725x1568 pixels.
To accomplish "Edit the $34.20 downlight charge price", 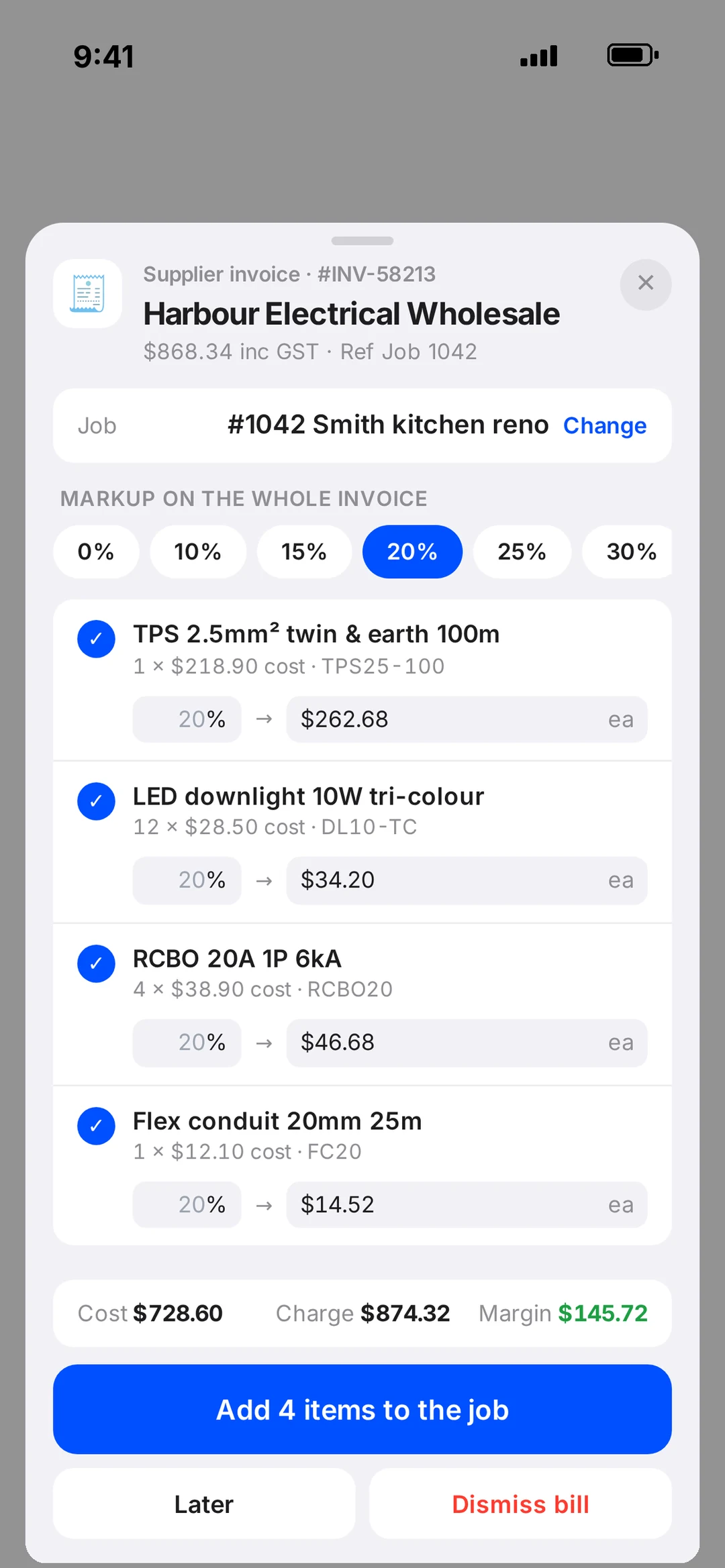I will click(467, 880).
